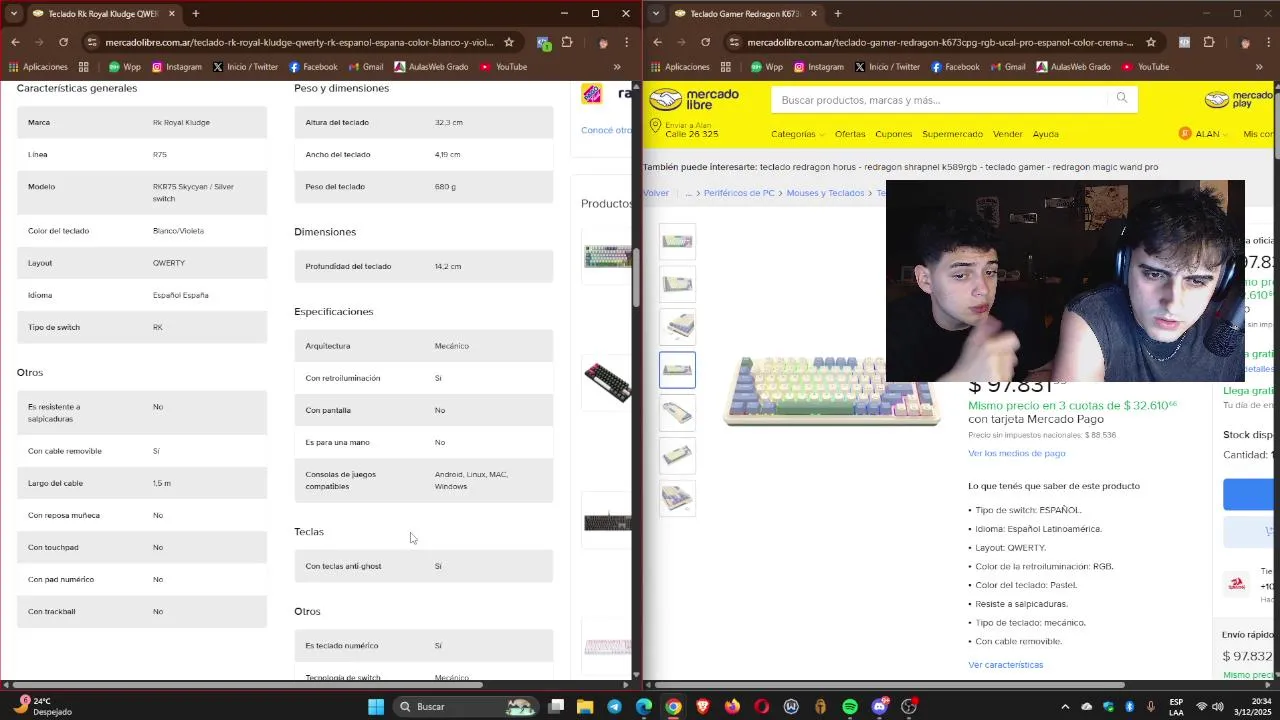Expand the Categorías dropdown menu
Viewport: 1280px width, 720px height.
797,134
